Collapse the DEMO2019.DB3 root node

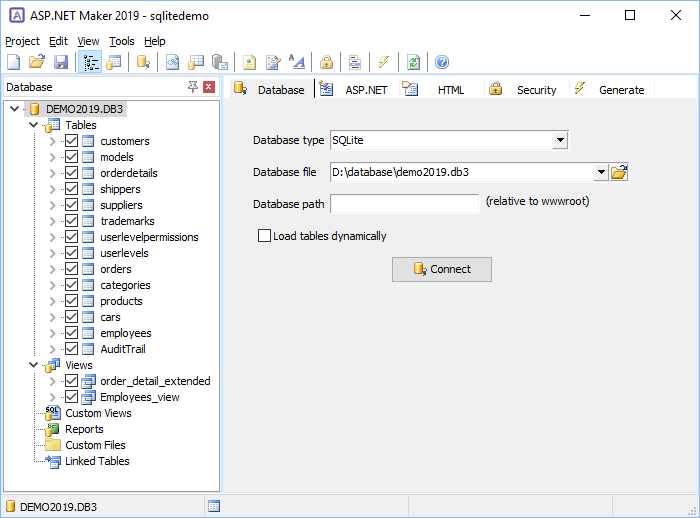pos(14,109)
